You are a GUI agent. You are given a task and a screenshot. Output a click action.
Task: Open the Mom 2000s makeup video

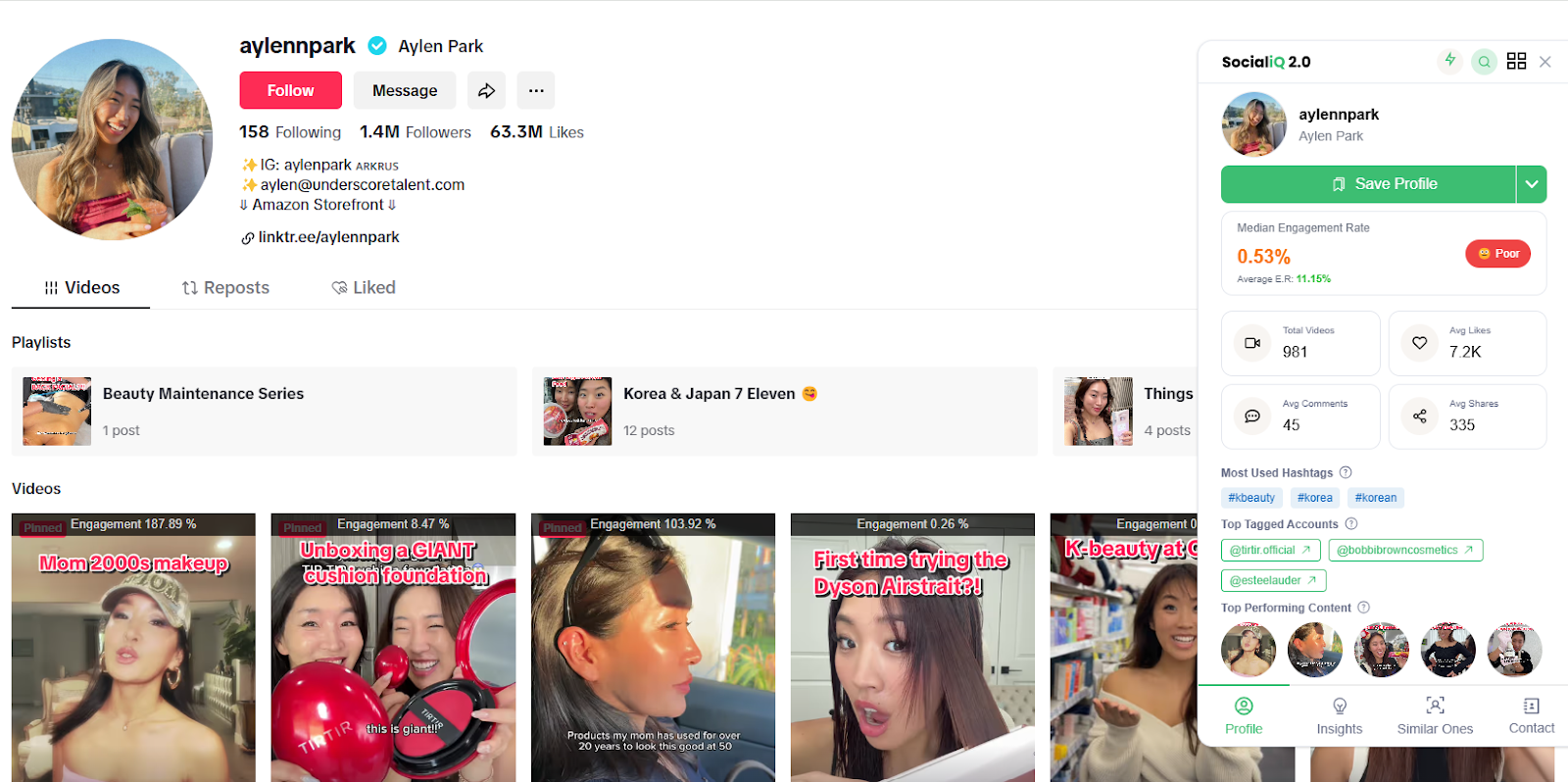point(133,648)
